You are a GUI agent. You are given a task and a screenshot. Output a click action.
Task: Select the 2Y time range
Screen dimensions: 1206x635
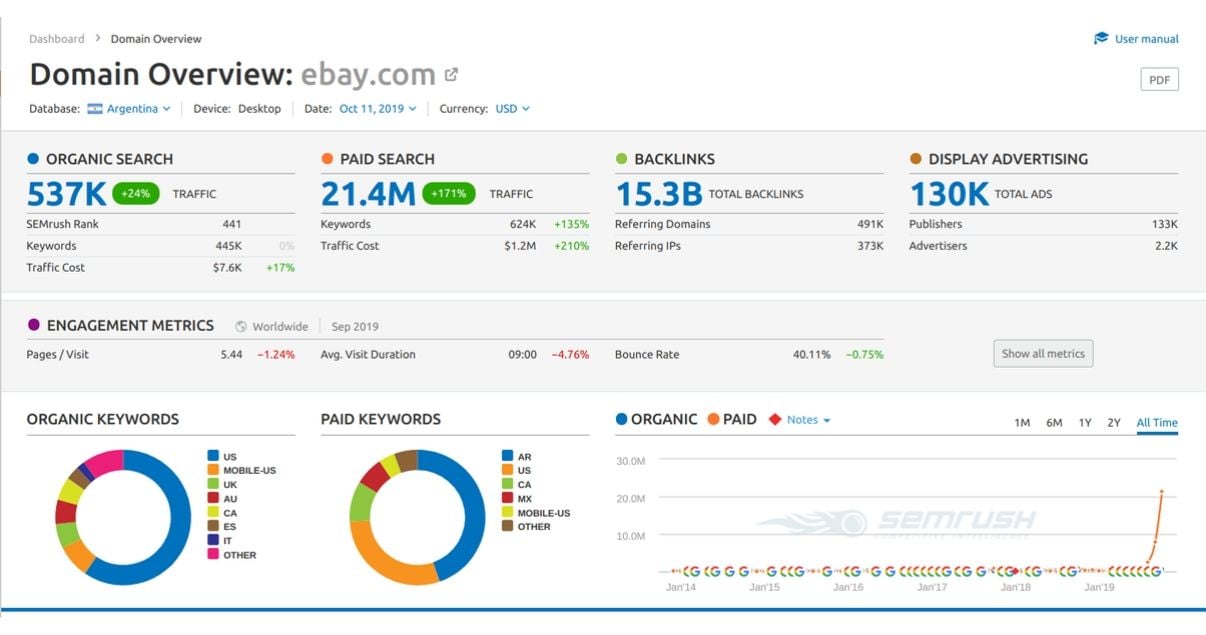point(1114,423)
